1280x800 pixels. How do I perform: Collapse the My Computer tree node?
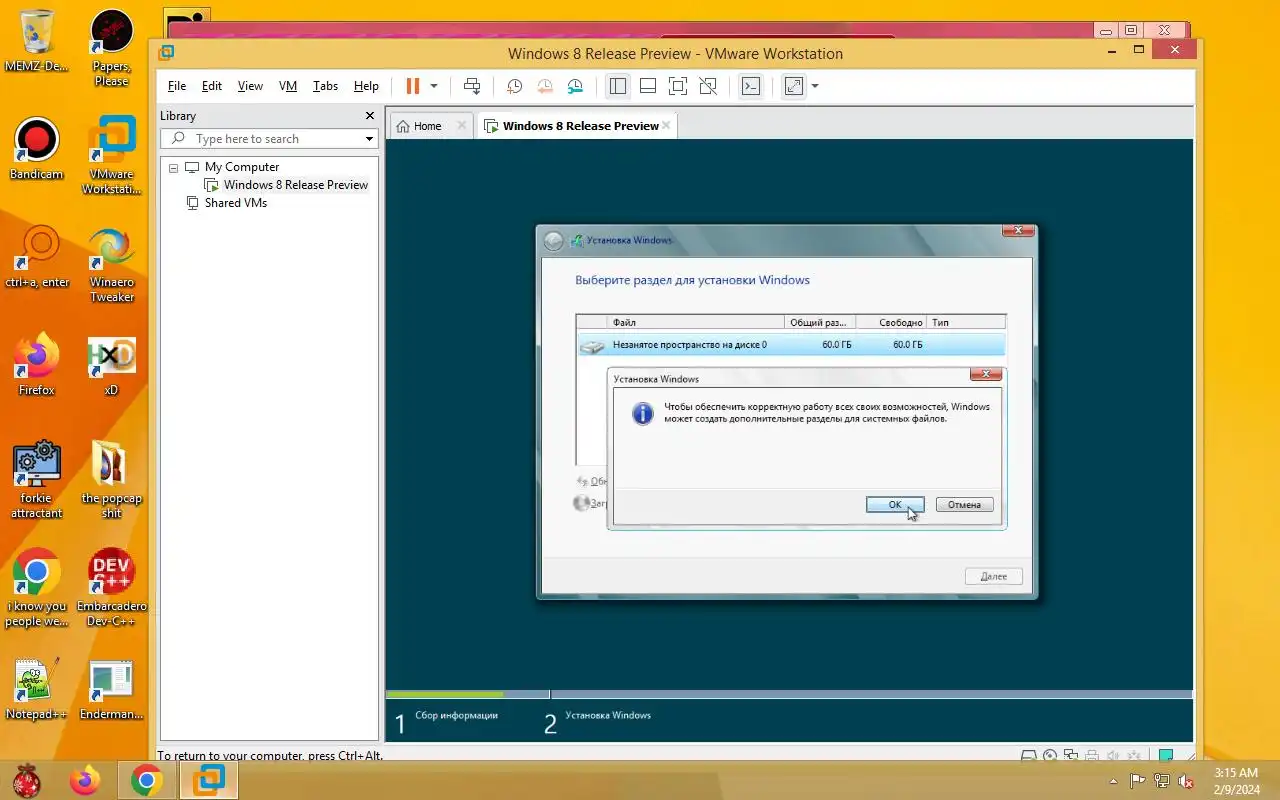click(173, 168)
